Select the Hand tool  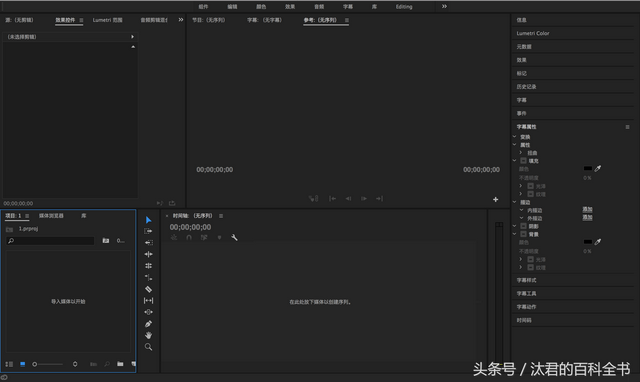coord(149,335)
